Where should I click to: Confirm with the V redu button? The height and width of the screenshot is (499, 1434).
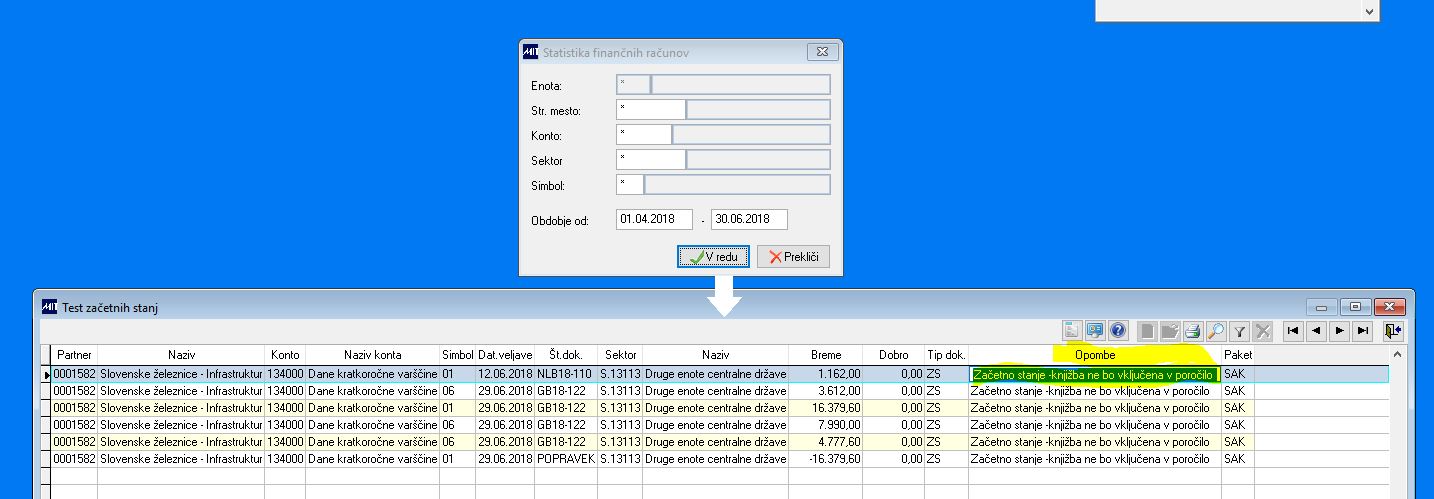coord(713,257)
